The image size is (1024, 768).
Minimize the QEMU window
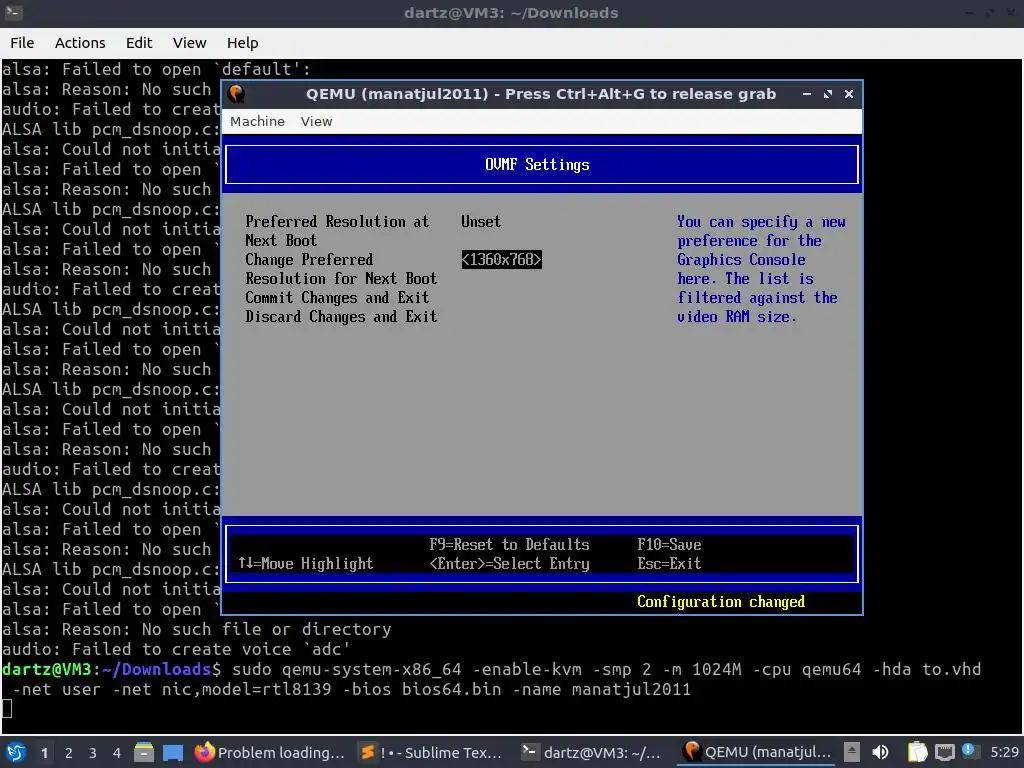(807, 94)
